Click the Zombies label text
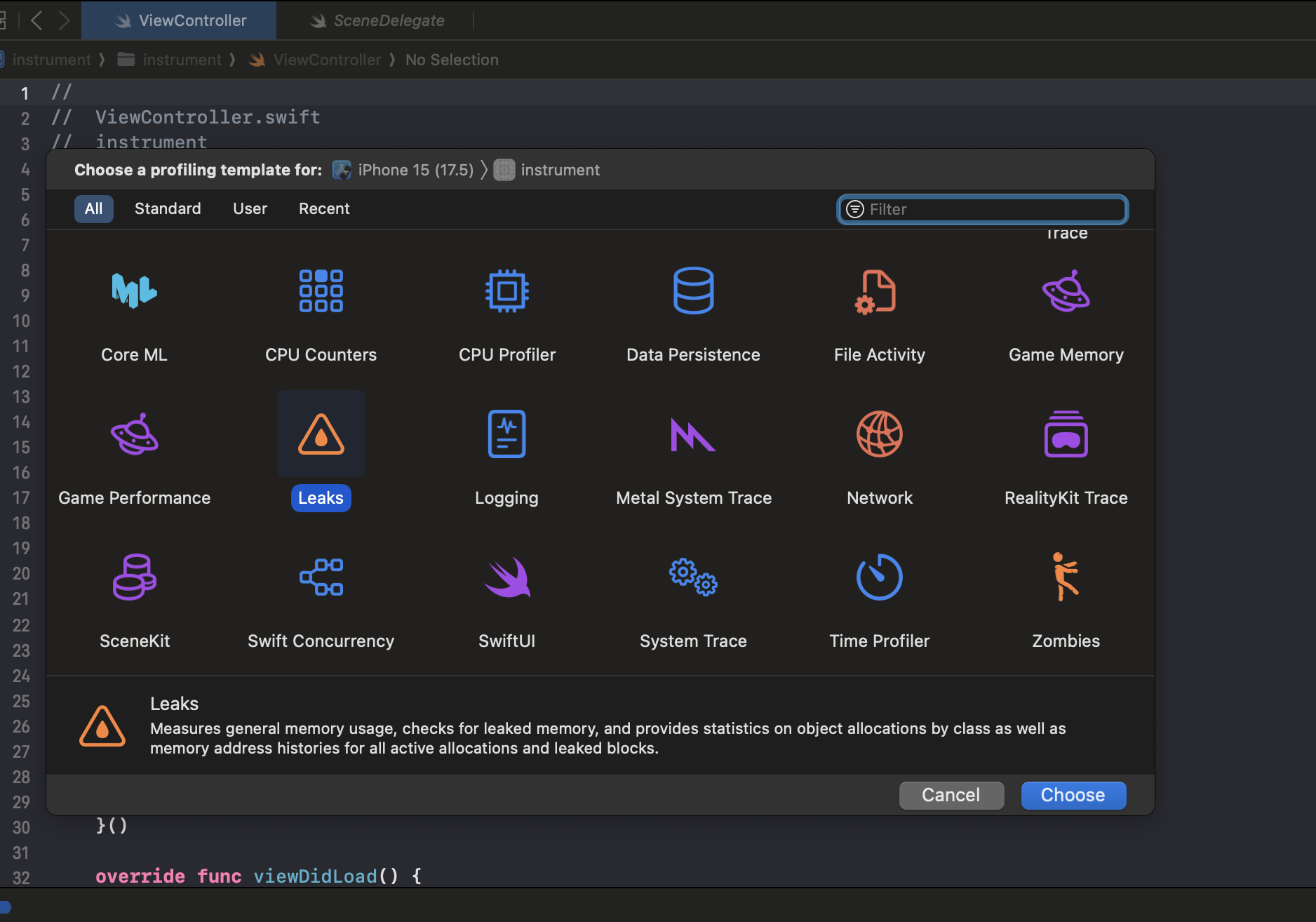This screenshot has width=1316, height=922. click(x=1066, y=641)
